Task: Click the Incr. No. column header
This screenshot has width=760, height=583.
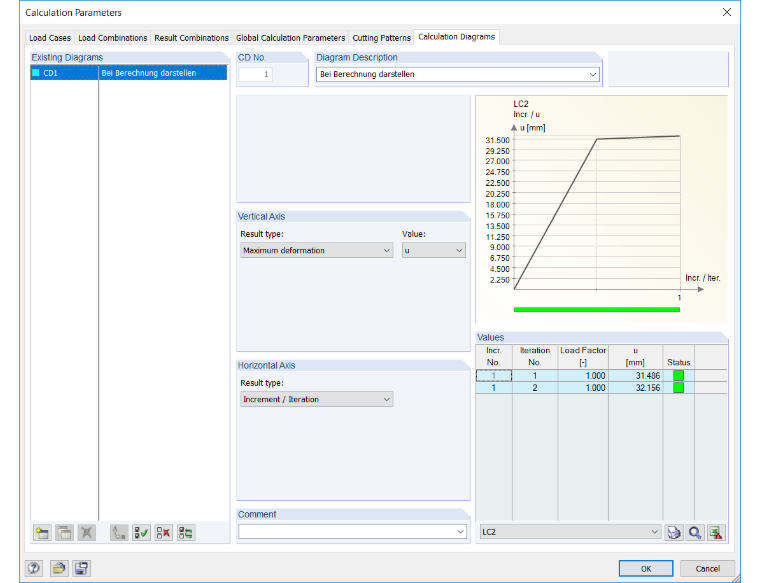Action: 493,357
